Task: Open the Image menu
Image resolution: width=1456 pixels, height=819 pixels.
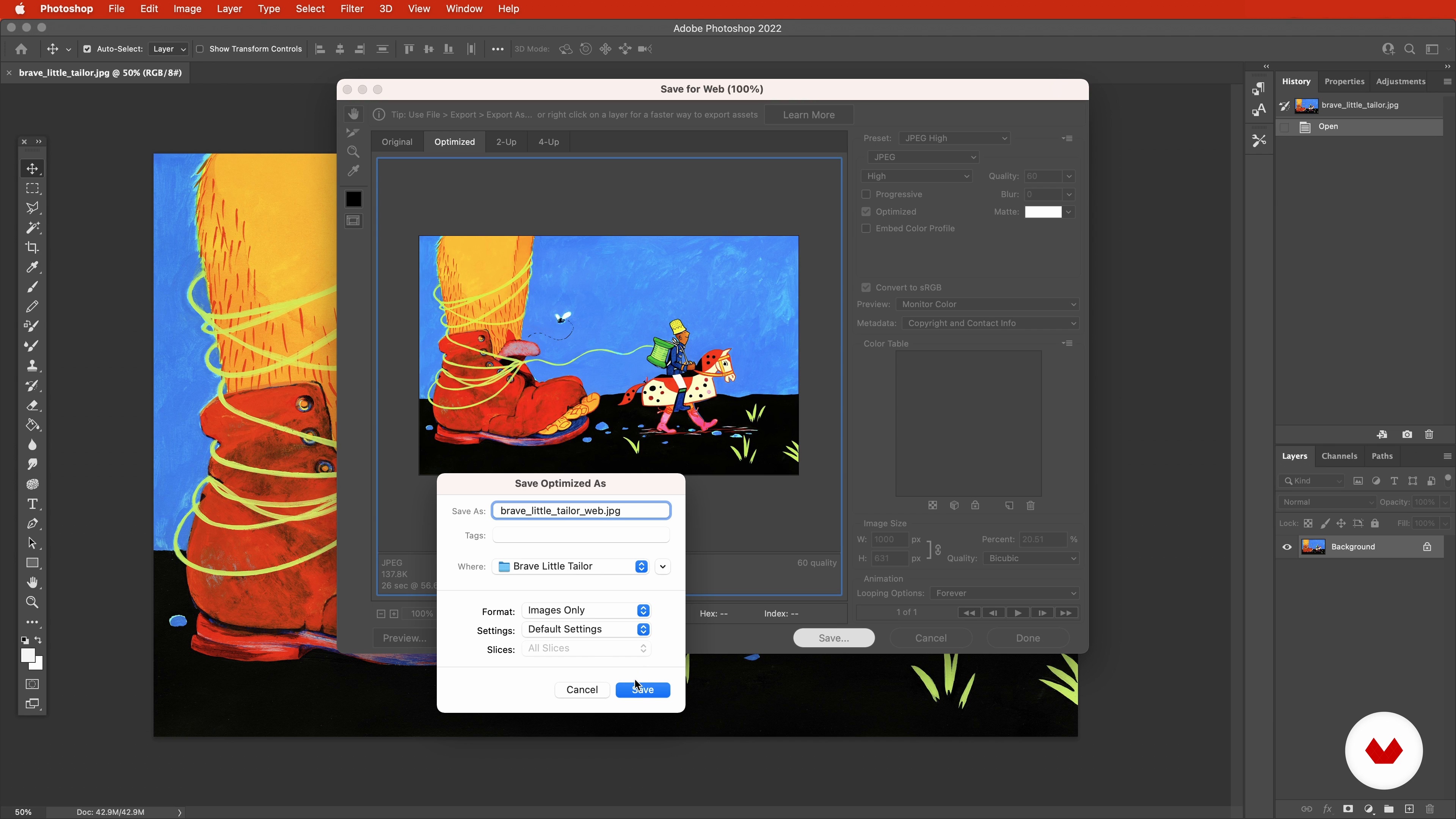Action: tap(187, 9)
